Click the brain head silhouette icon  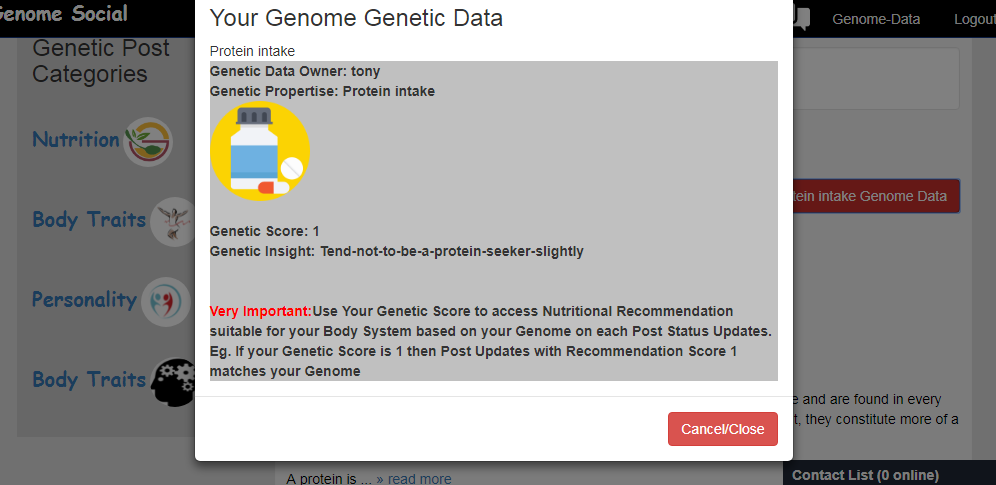pos(174,382)
